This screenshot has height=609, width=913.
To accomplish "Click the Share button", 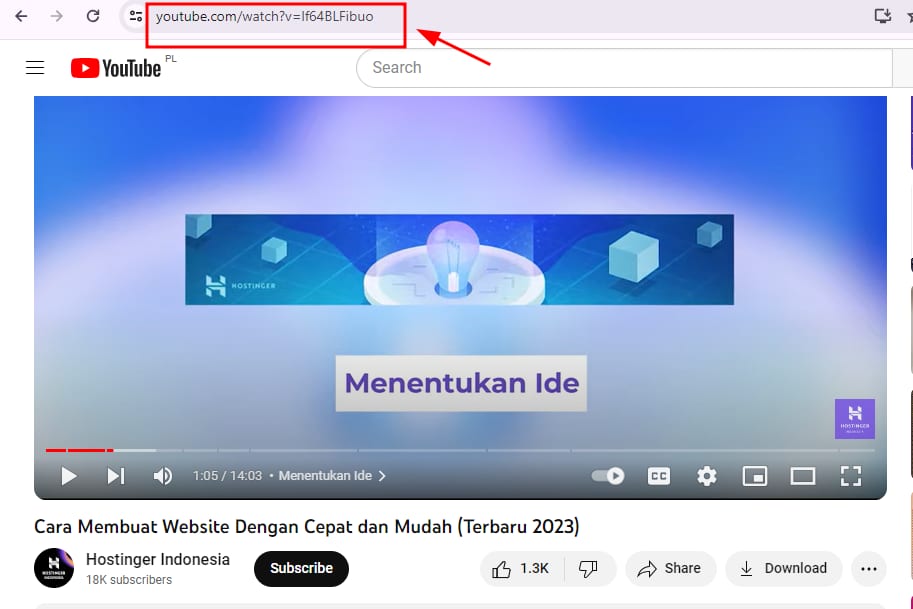I will pos(670,568).
